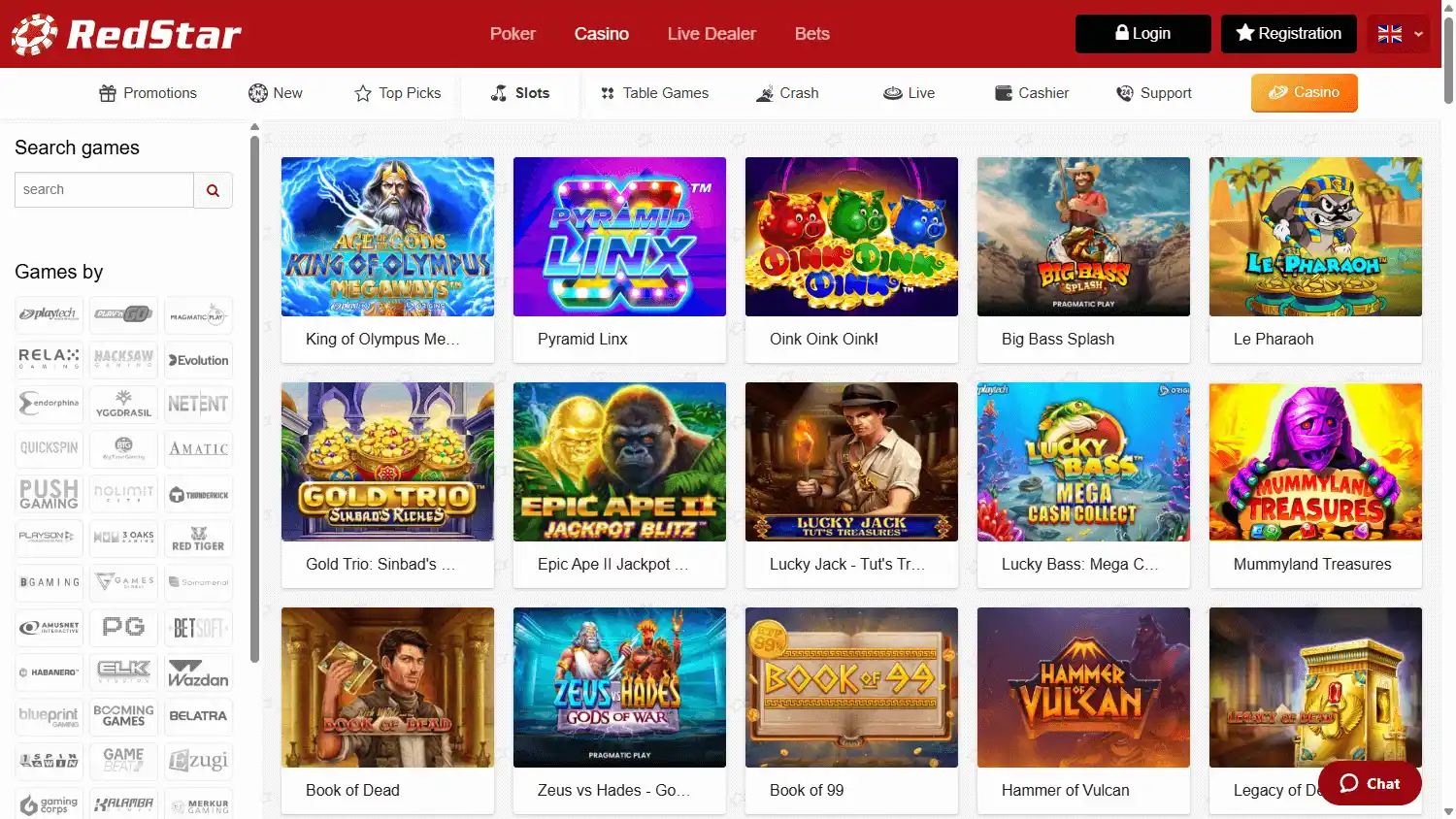
Task: Open the Chat widget
Action: pyautogui.click(x=1370, y=784)
